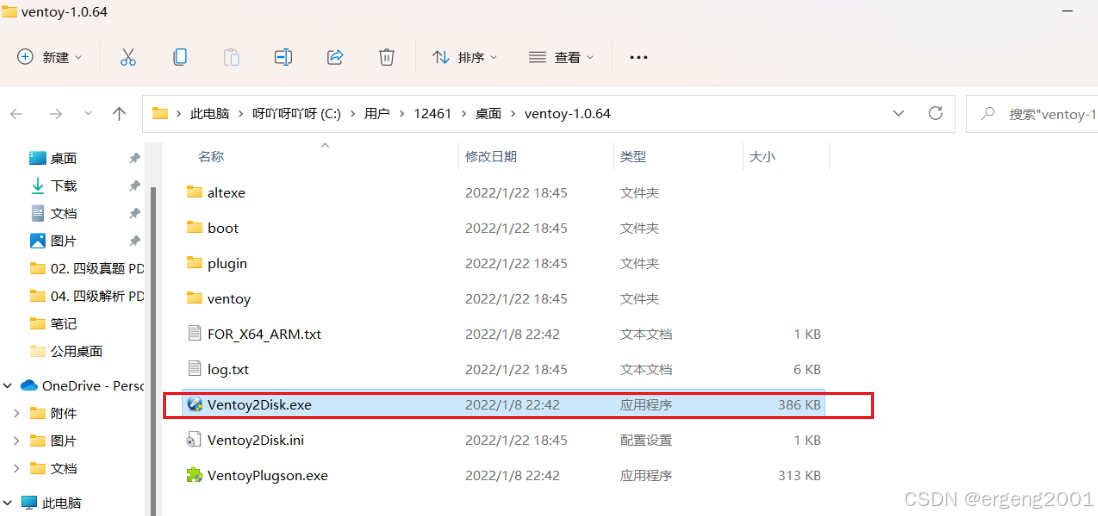Expand 附件 under OneDrive
The width and height of the screenshot is (1098, 516).
click(16, 414)
